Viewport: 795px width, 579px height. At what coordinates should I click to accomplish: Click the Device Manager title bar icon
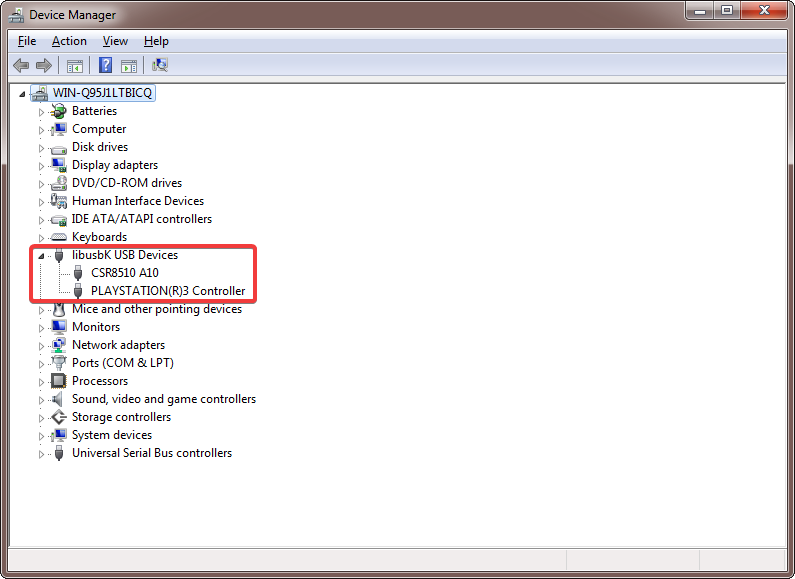pyautogui.click(x=16, y=15)
